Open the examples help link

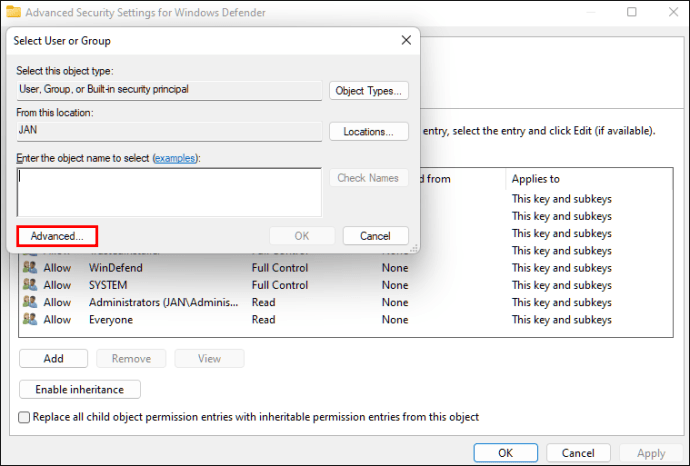pos(174,158)
